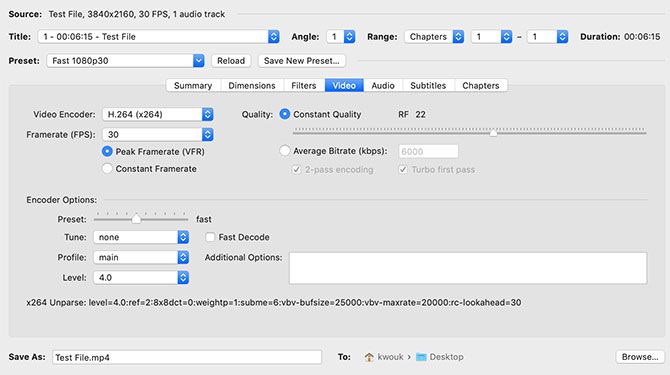Click the start chapter popup arrows

point(506,37)
